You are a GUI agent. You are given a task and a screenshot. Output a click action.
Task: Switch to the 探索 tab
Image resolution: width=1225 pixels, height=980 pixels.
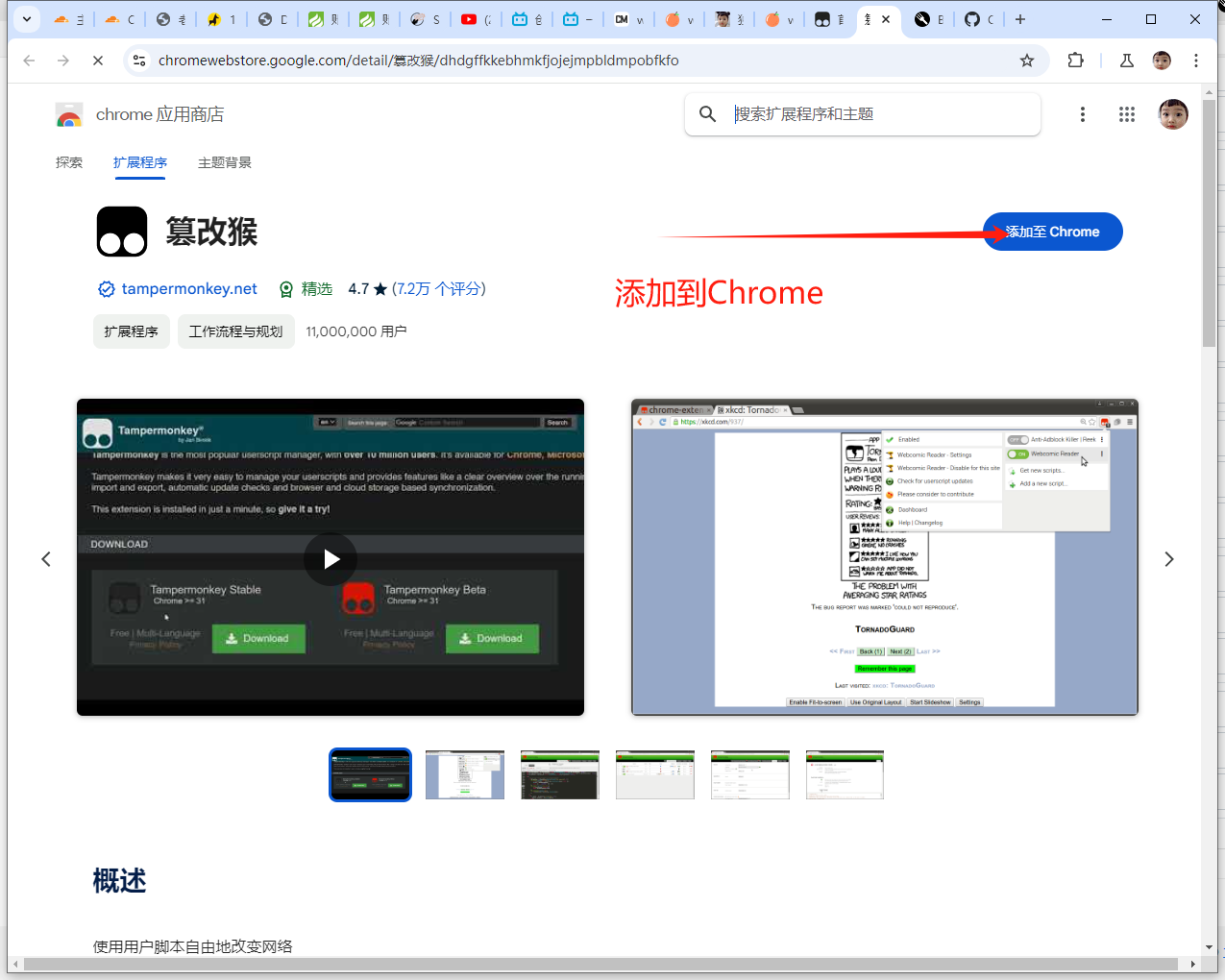point(69,162)
